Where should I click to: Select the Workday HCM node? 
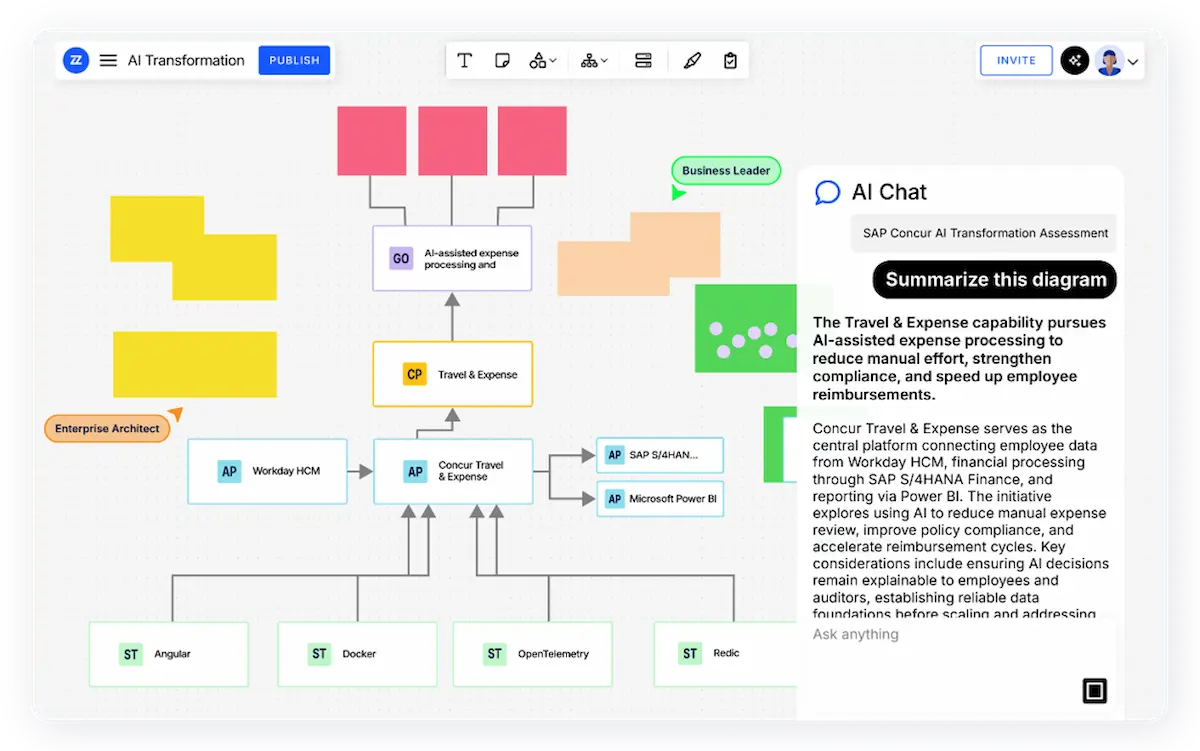pyautogui.click(x=268, y=471)
